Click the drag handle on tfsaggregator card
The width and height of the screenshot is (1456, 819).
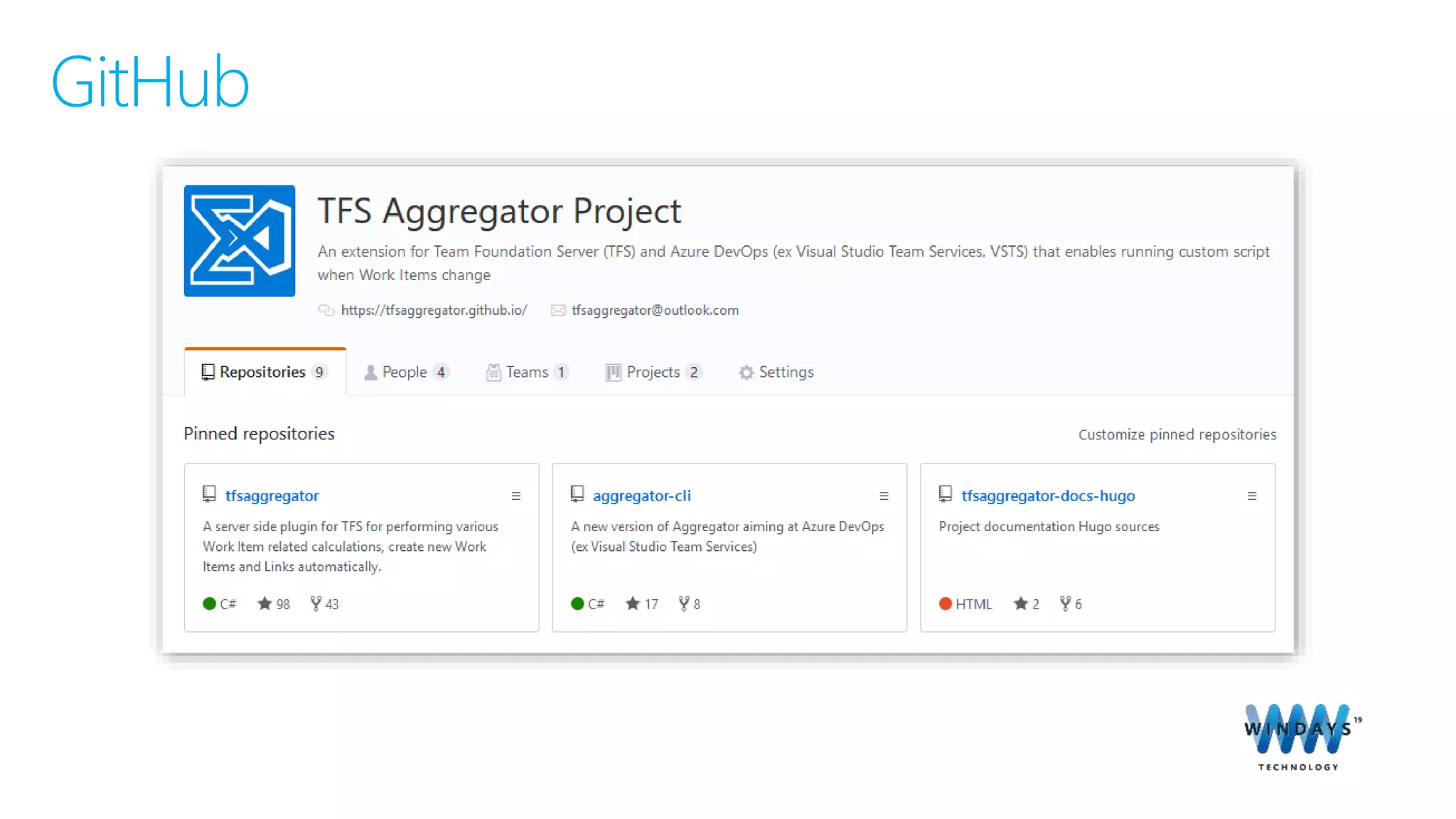[516, 496]
